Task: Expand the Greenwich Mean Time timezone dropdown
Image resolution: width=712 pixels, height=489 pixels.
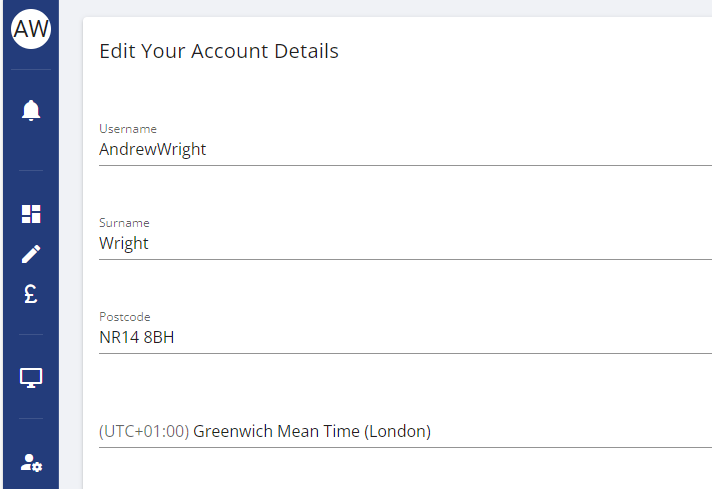Action: (405, 431)
